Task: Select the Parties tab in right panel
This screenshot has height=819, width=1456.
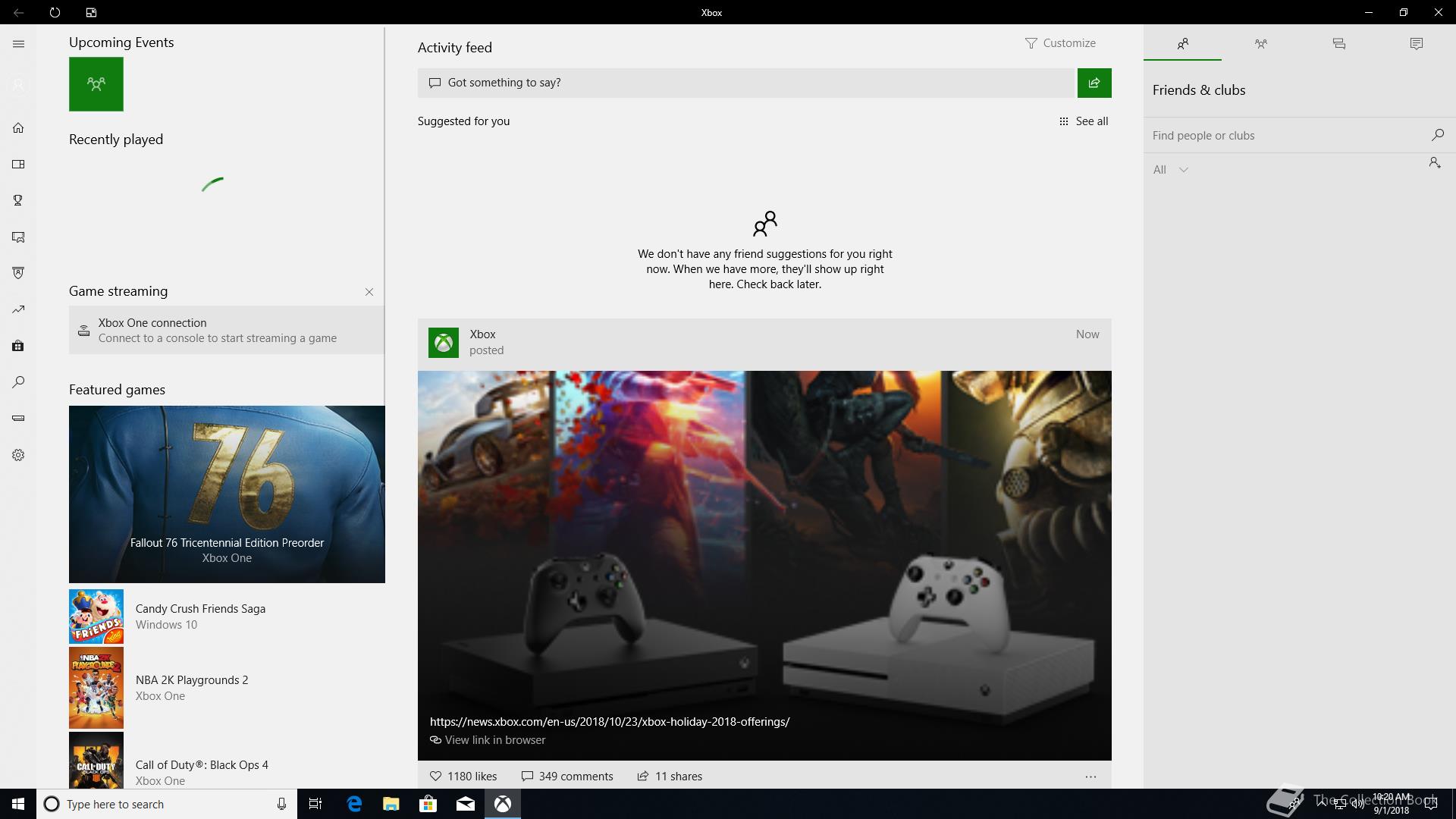Action: 1260,44
